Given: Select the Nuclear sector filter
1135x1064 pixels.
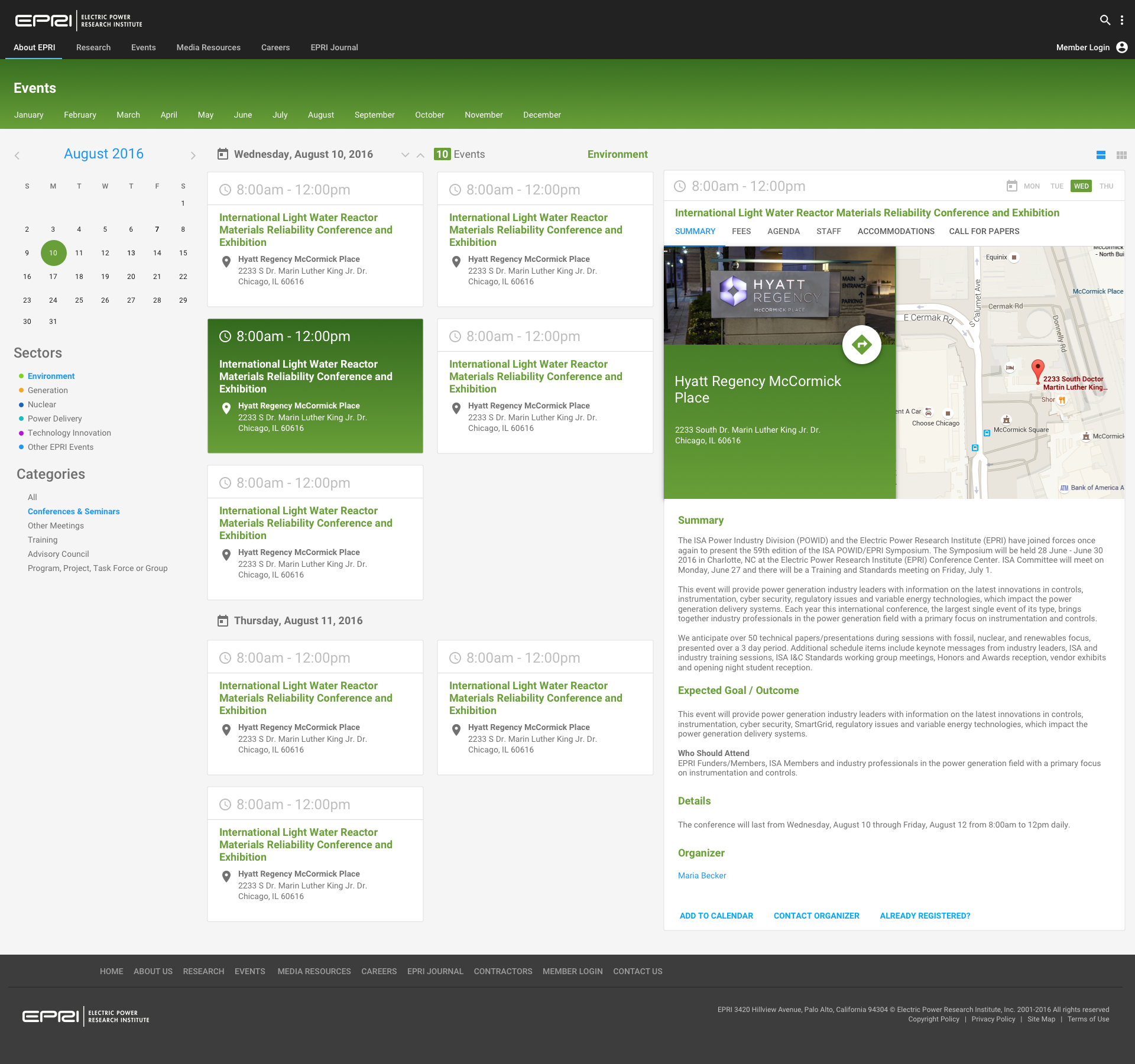Looking at the screenshot, I should (42, 404).
